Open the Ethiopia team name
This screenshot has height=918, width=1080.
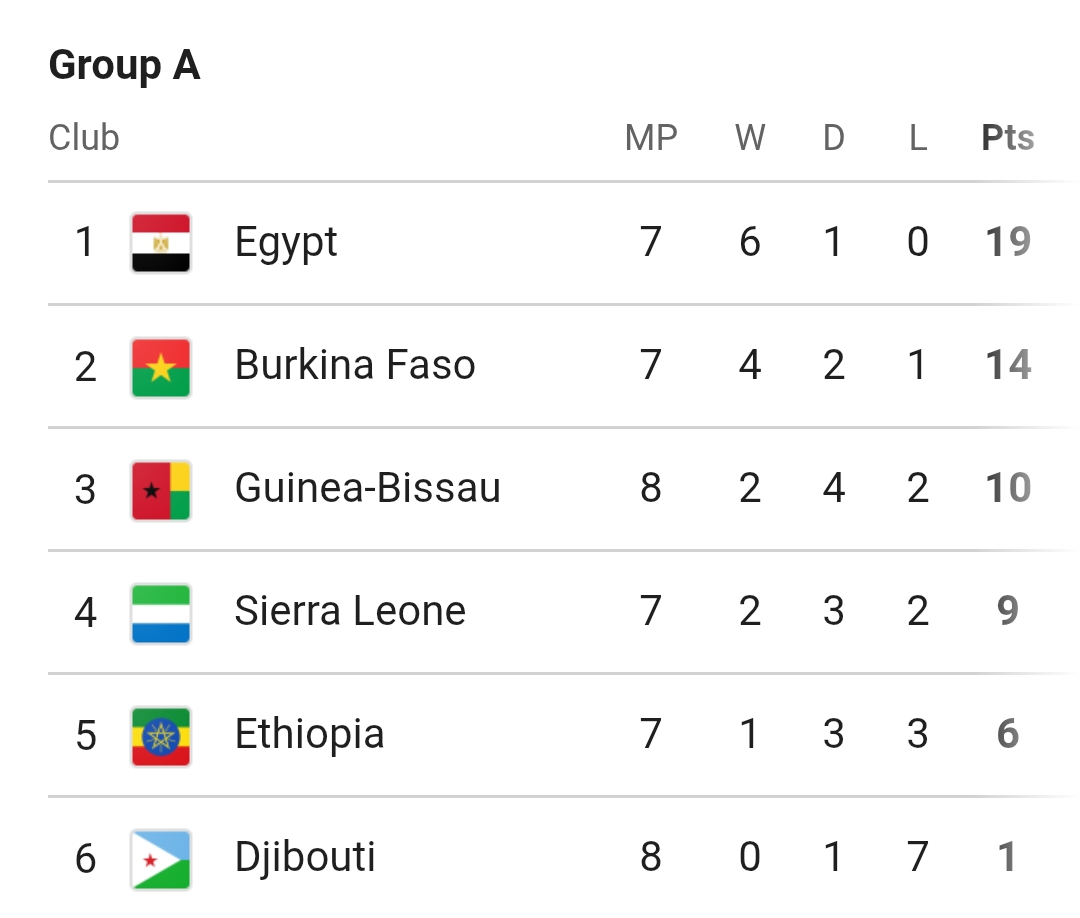coord(309,735)
